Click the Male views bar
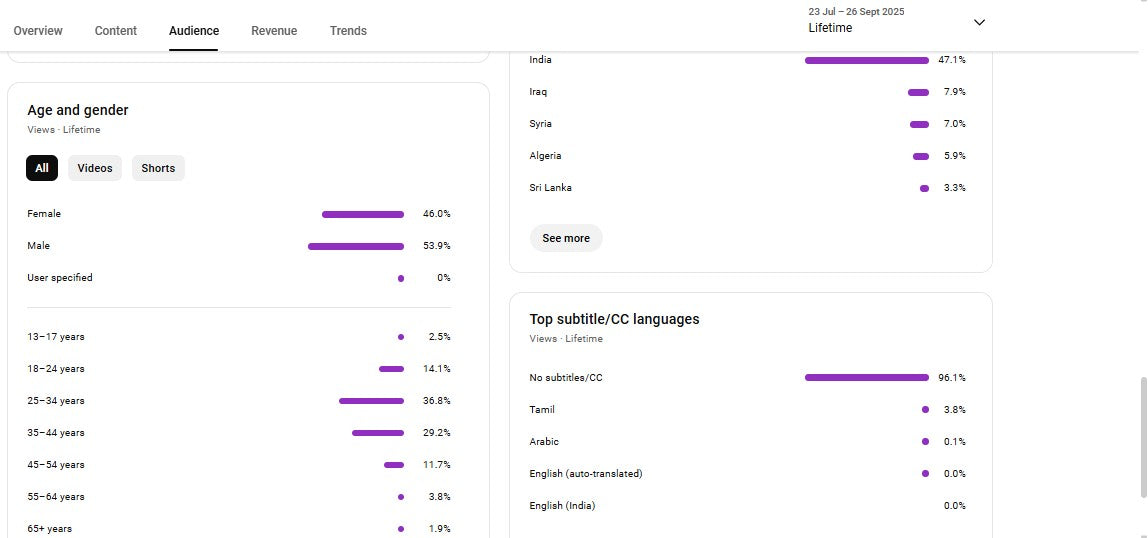Image resolution: width=1148 pixels, height=538 pixels. 356,246
